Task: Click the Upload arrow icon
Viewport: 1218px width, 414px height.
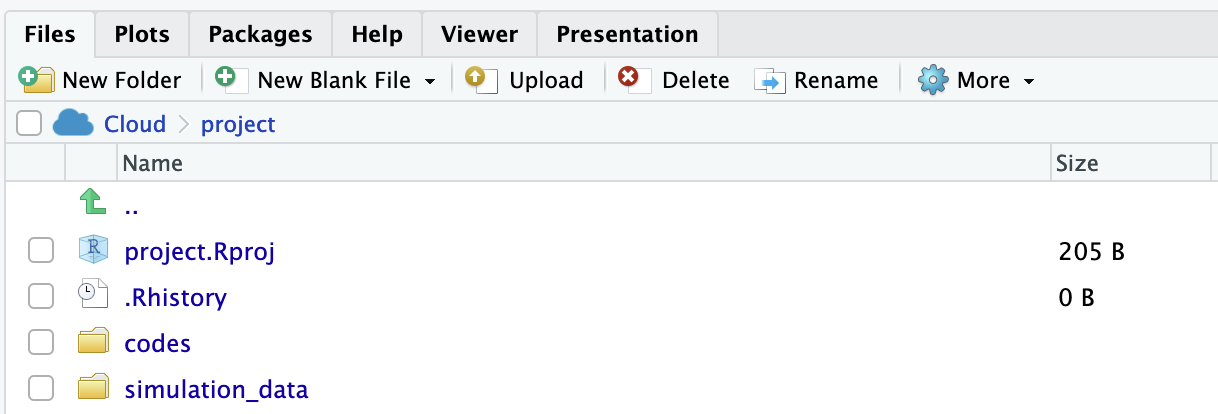Action: click(x=483, y=80)
